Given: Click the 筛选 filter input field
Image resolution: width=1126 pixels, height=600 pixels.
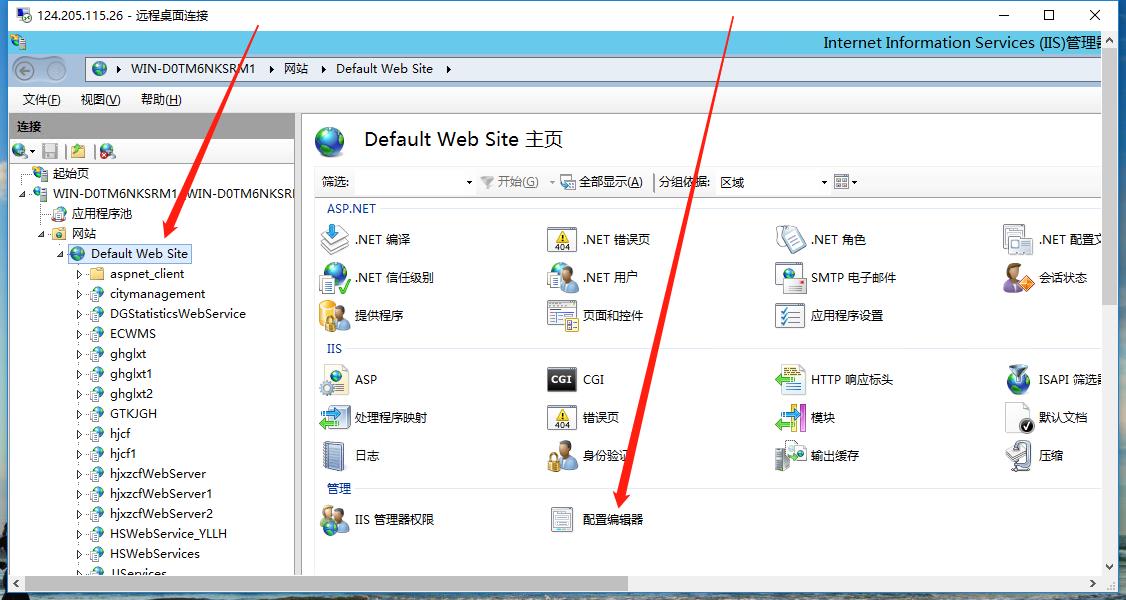Looking at the screenshot, I should pos(408,182).
